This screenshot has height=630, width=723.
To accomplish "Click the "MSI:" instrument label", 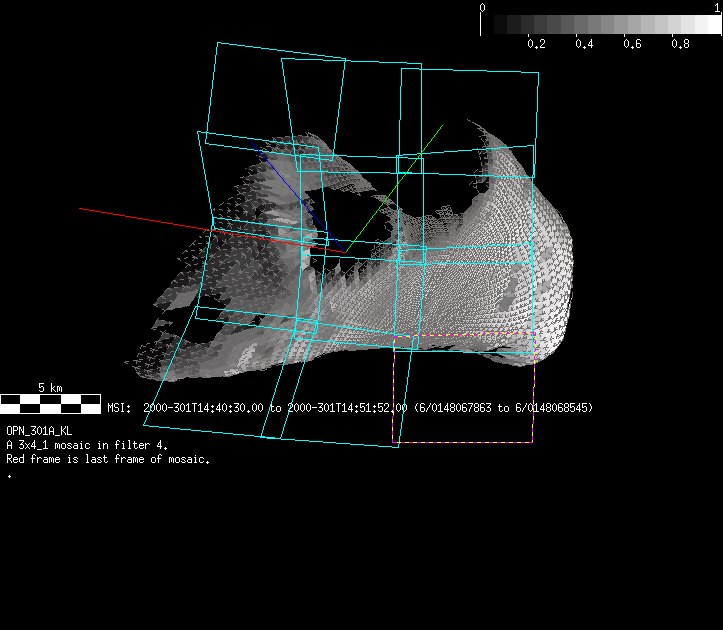I will (x=119, y=408).
